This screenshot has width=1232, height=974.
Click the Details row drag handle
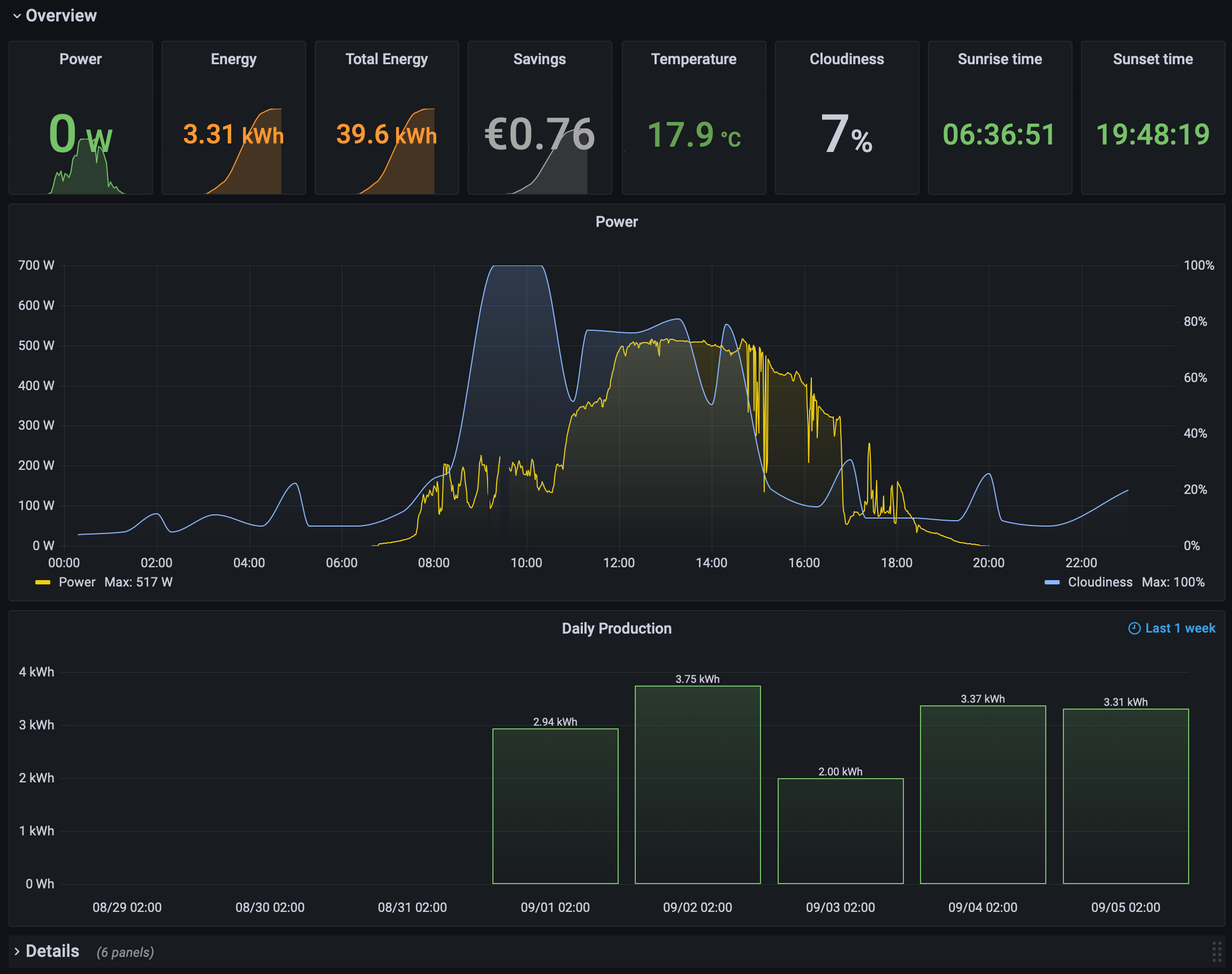coord(1216,951)
